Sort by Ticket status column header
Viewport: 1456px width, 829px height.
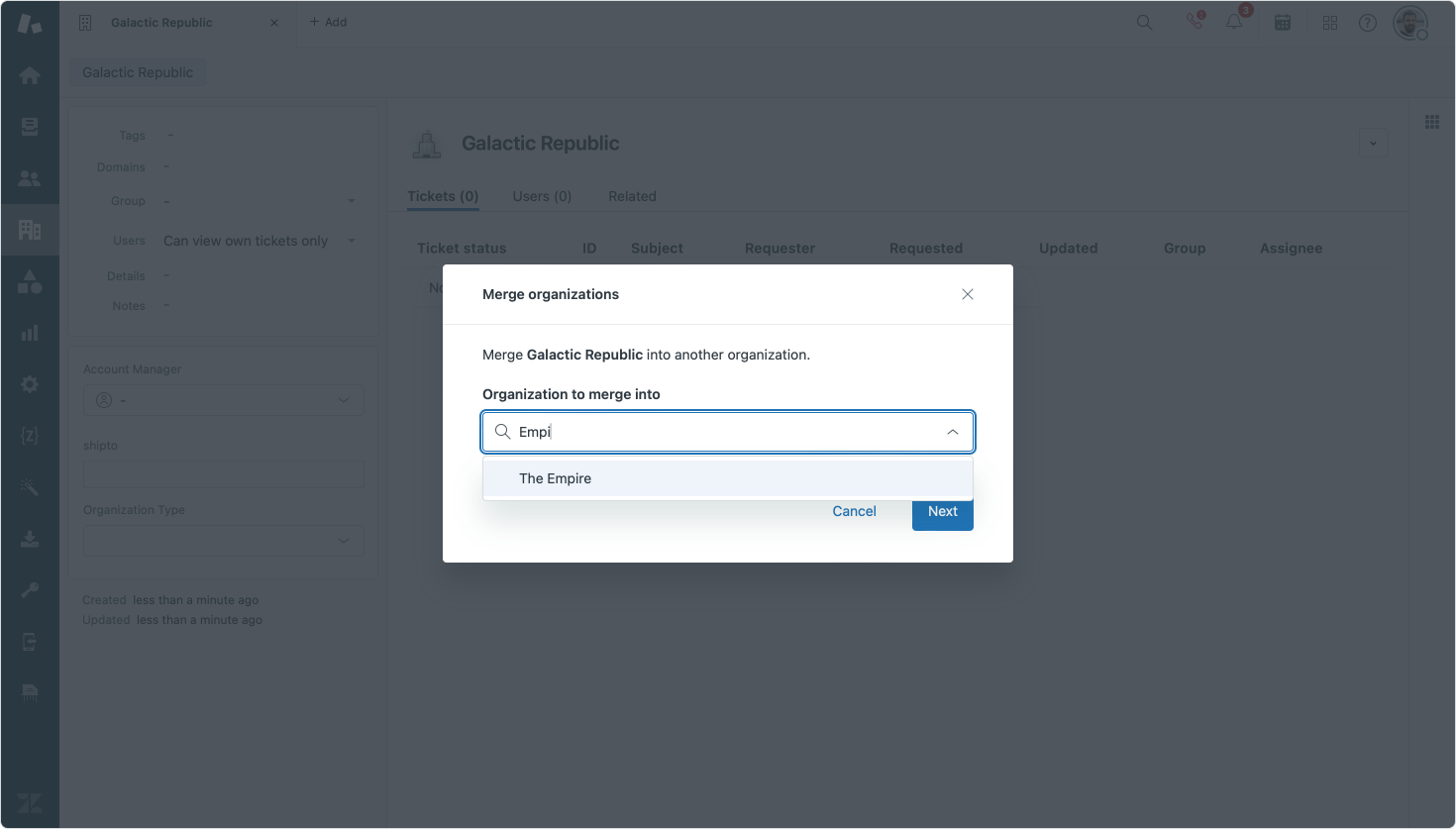462,249
